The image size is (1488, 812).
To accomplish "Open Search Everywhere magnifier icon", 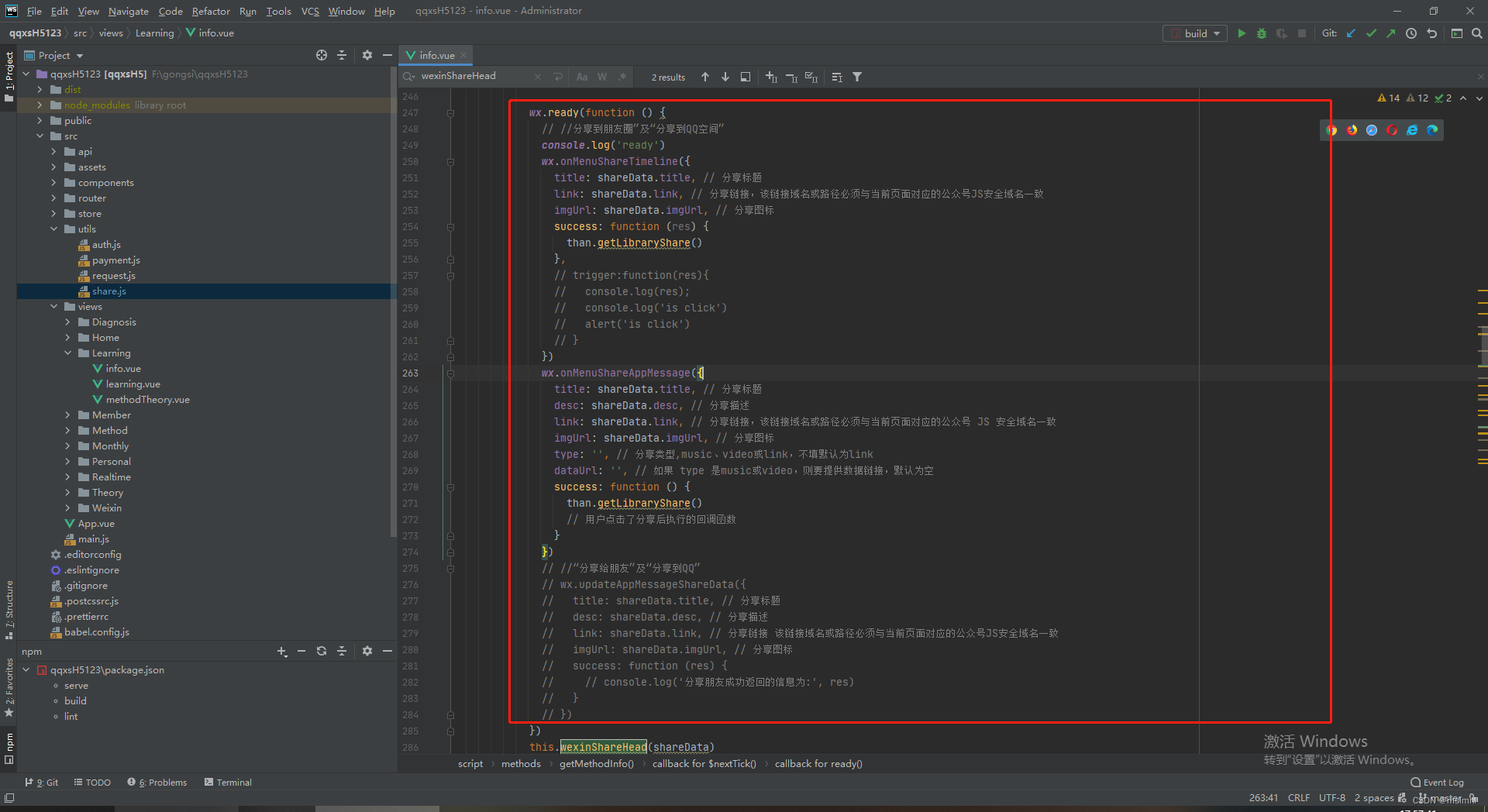I will (x=1477, y=33).
